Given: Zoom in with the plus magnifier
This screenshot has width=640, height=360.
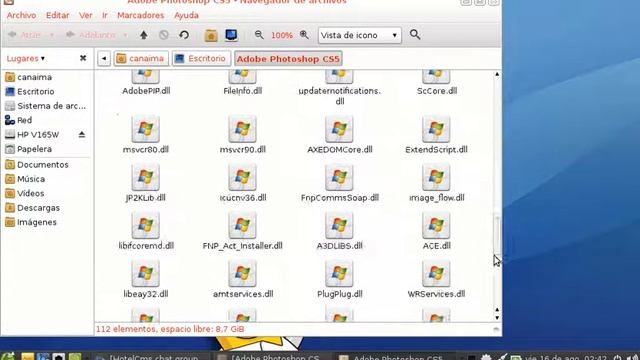Looking at the screenshot, I should (x=304, y=35).
